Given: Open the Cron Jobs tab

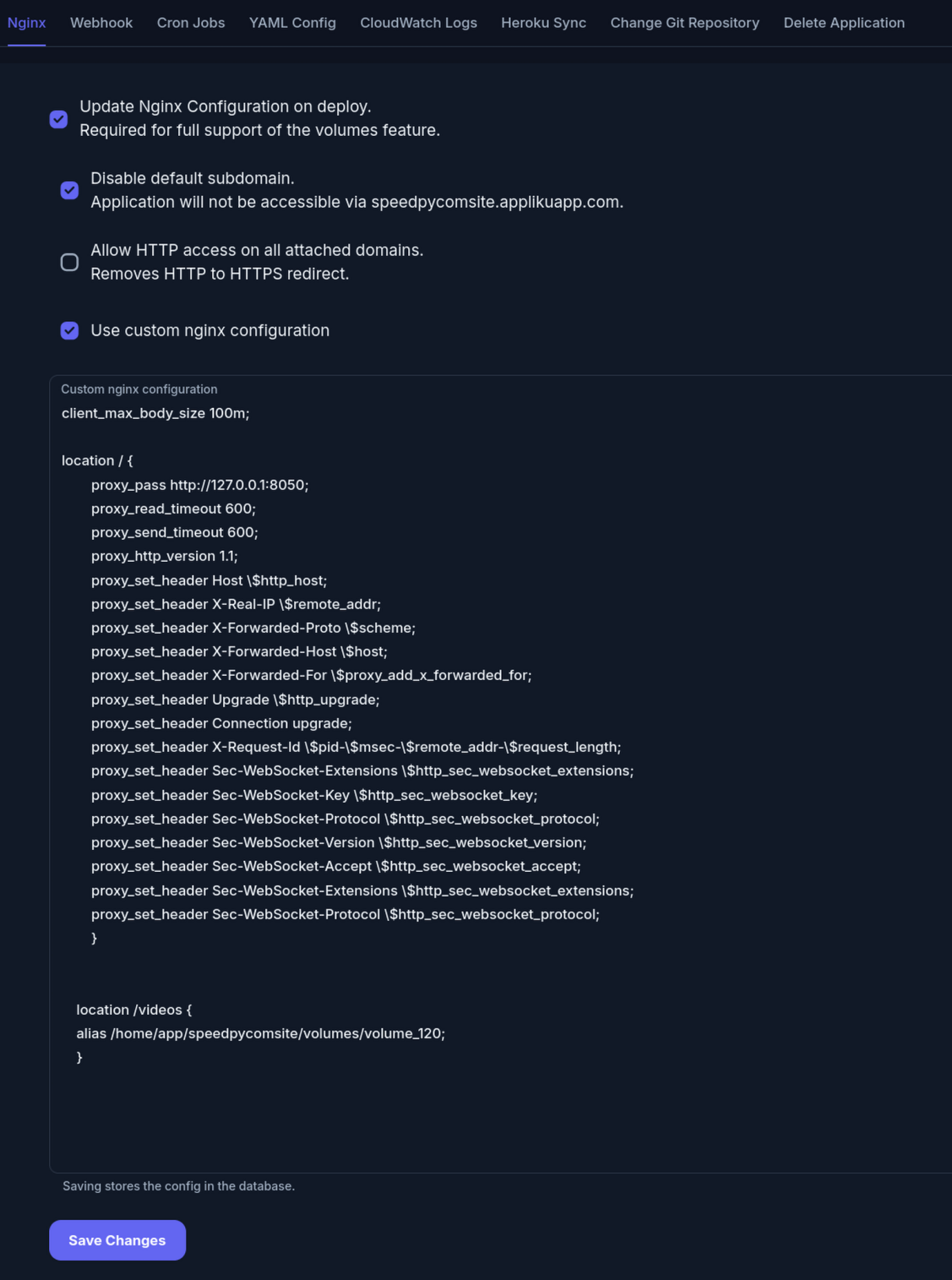Looking at the screenshot, I should tap(190, 23).
